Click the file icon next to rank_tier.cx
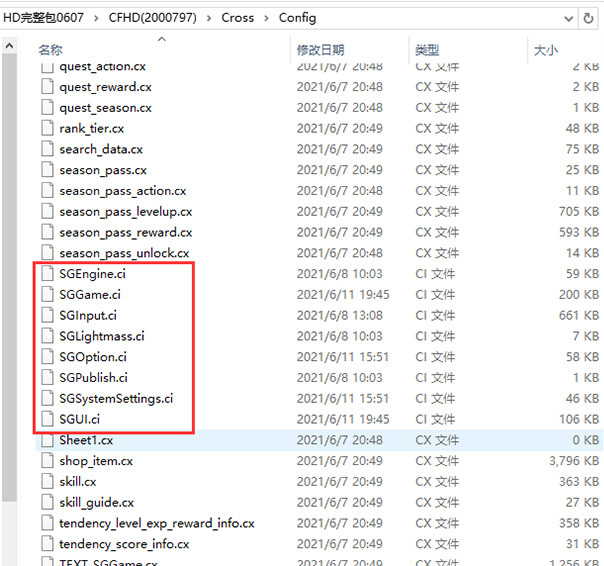Image resolution: width=604 pixels, height=566 pixels. [47, 128]
